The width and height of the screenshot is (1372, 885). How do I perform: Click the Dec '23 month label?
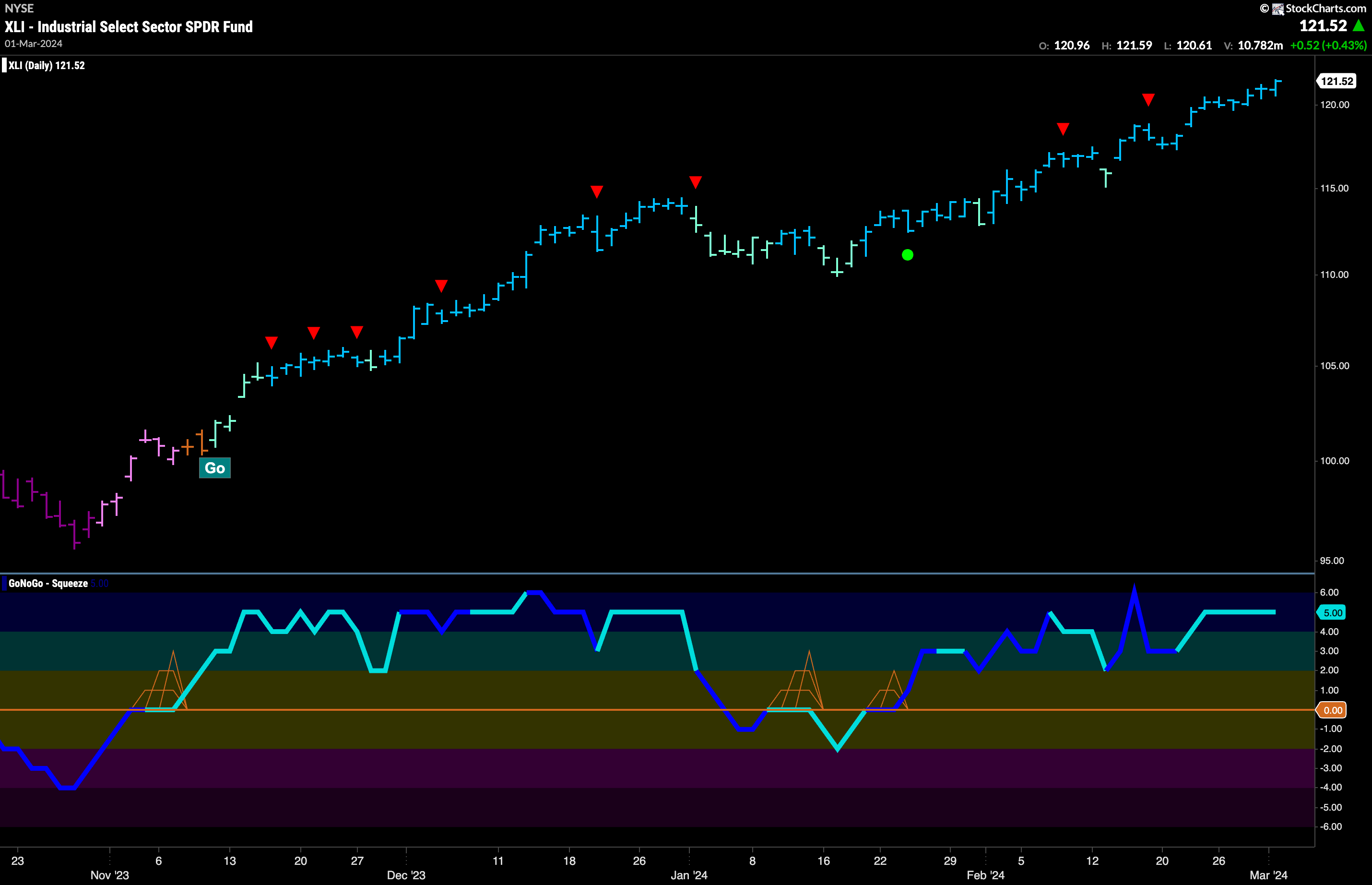(x=406, y=875)
